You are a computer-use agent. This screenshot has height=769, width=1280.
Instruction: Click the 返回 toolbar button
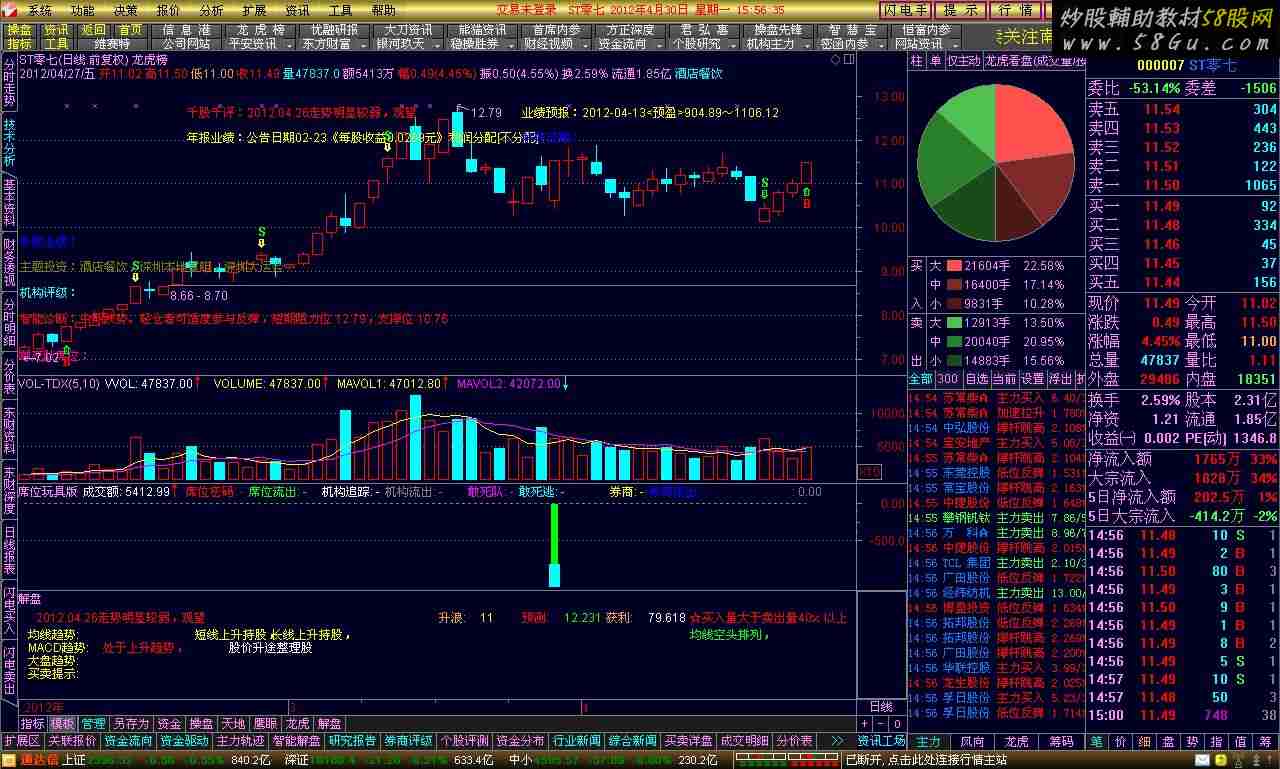point(93,30)
